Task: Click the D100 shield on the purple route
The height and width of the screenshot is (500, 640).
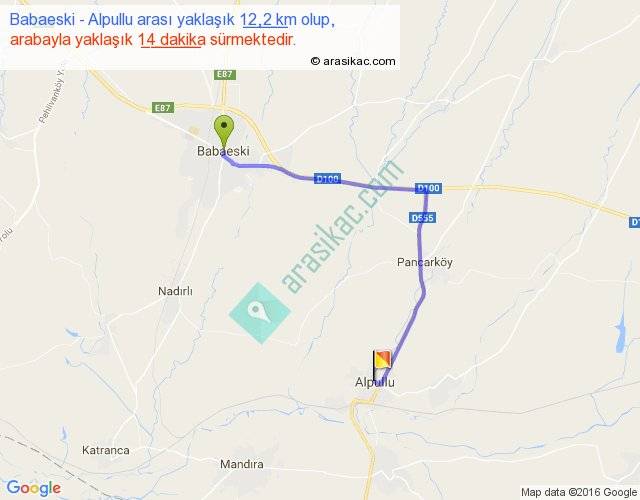Action: pos(328,179)
